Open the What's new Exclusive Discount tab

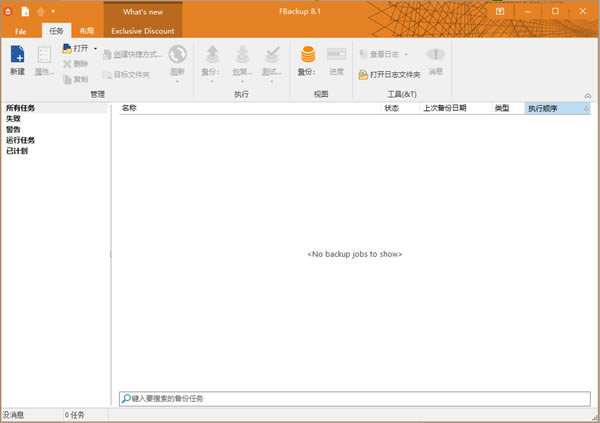point(143,21)
